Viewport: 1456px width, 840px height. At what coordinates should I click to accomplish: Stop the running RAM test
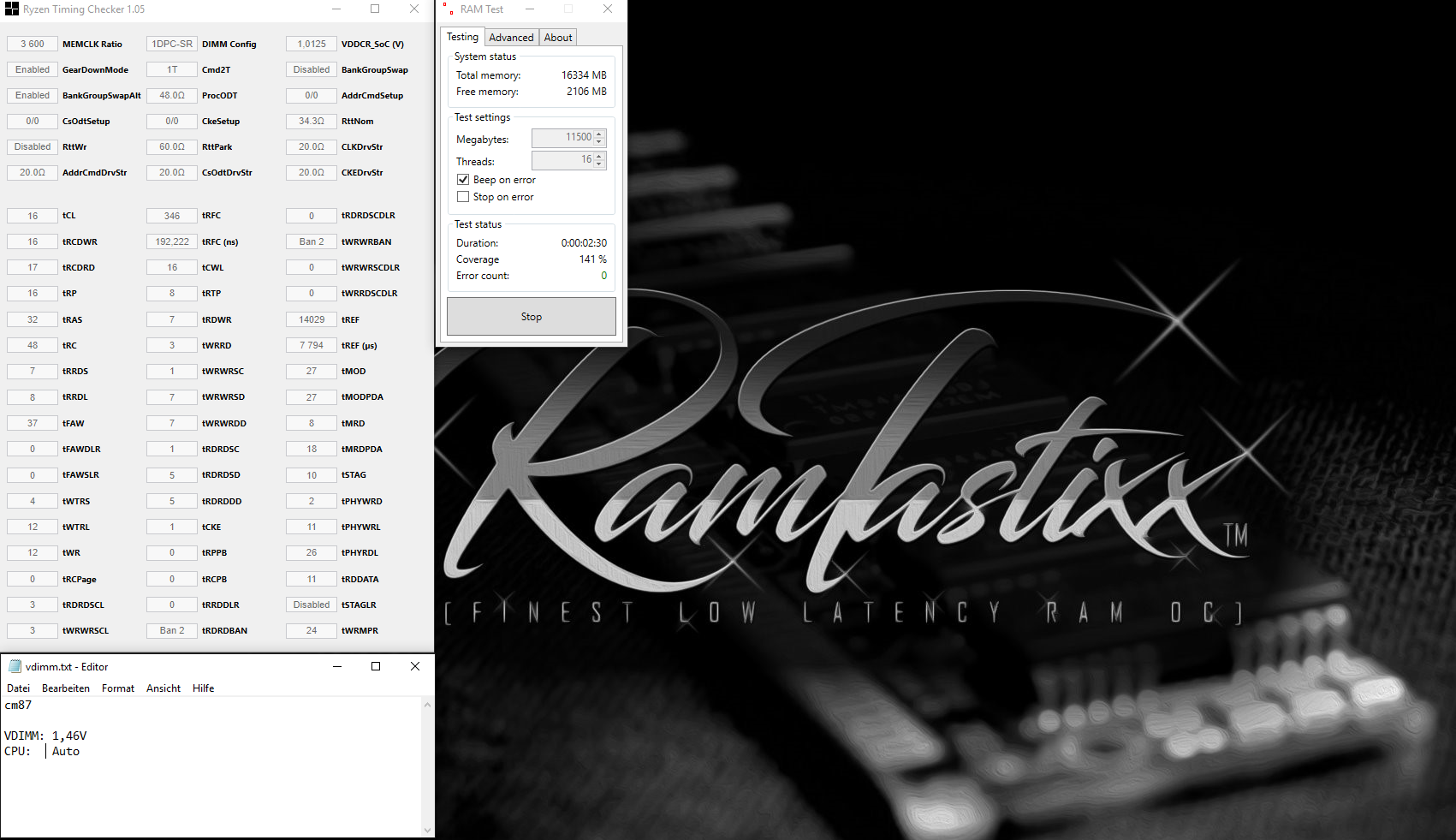click(x=532, y=317)
